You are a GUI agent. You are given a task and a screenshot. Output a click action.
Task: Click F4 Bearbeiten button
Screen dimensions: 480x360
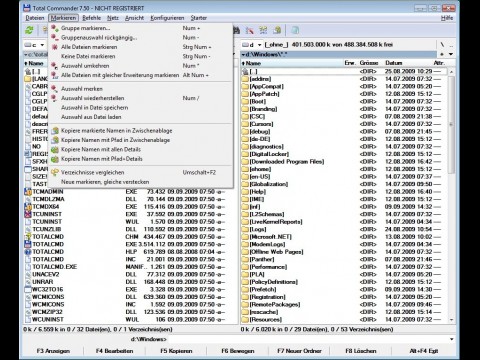tap(114, 351)
